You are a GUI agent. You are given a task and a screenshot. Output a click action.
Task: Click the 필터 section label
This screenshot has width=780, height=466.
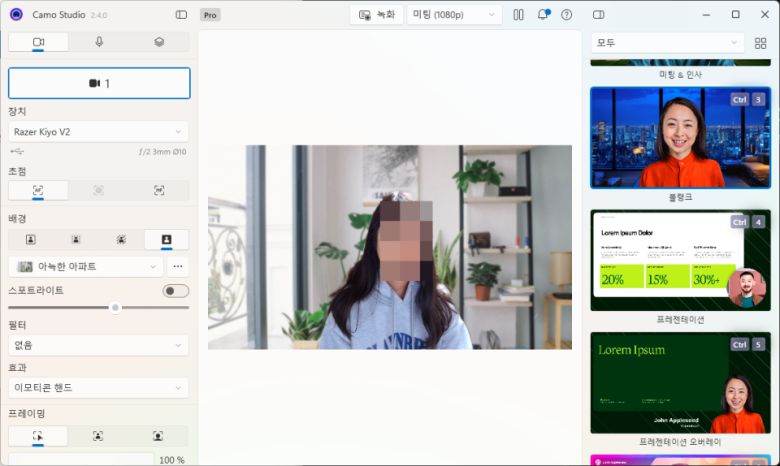pyautogui.click(x=17, y=325)
